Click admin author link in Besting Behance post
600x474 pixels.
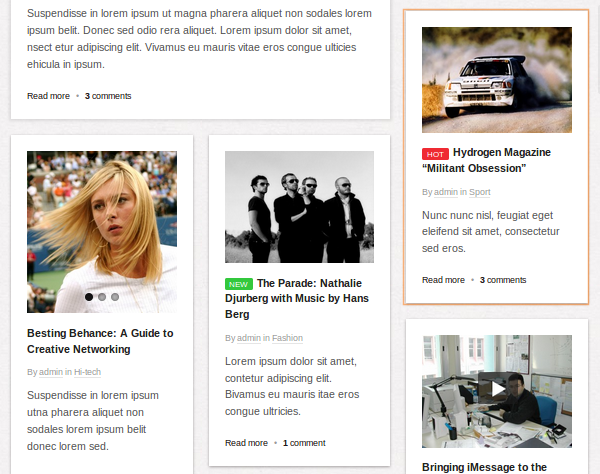tap(51, 372)
